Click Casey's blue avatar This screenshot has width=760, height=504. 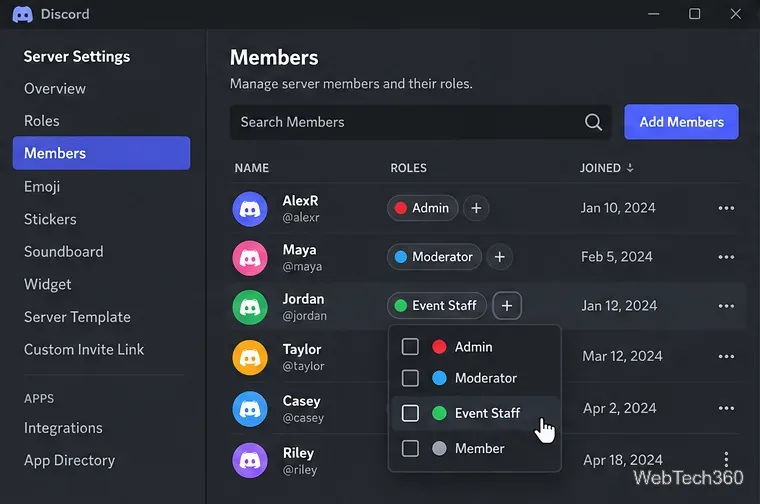(250, 409)
